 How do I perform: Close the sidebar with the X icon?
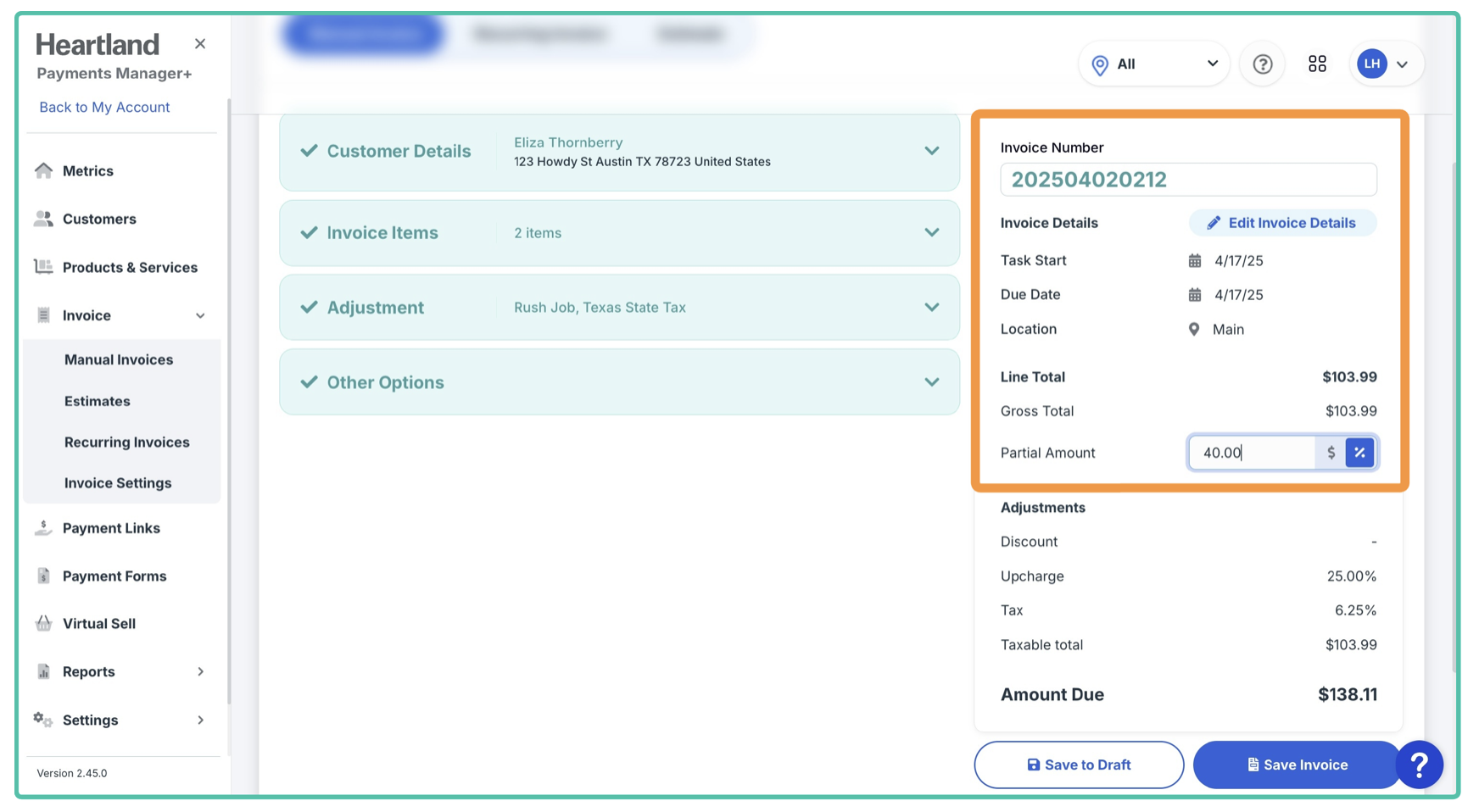click(x=200, y=44)
